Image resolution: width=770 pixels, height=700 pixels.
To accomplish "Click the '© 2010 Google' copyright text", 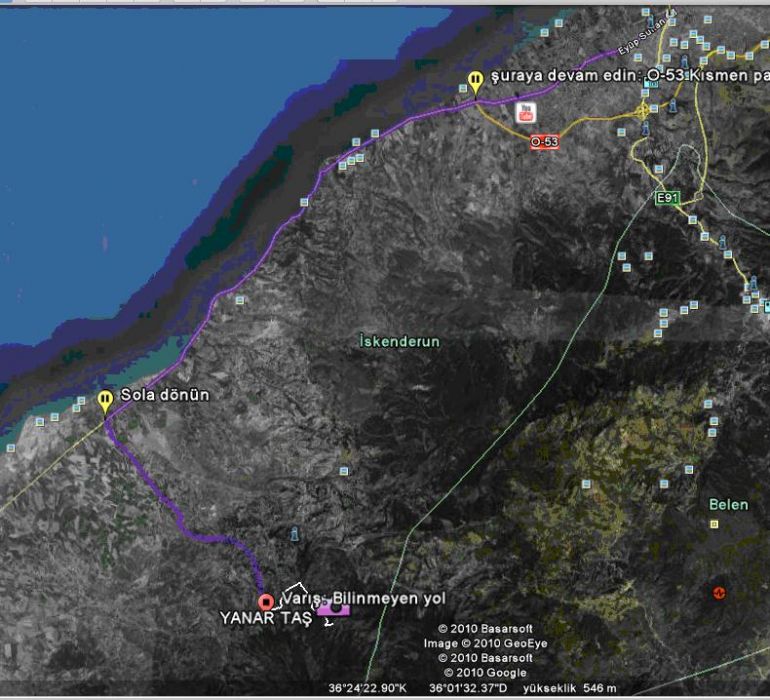I will coord(478,672).
